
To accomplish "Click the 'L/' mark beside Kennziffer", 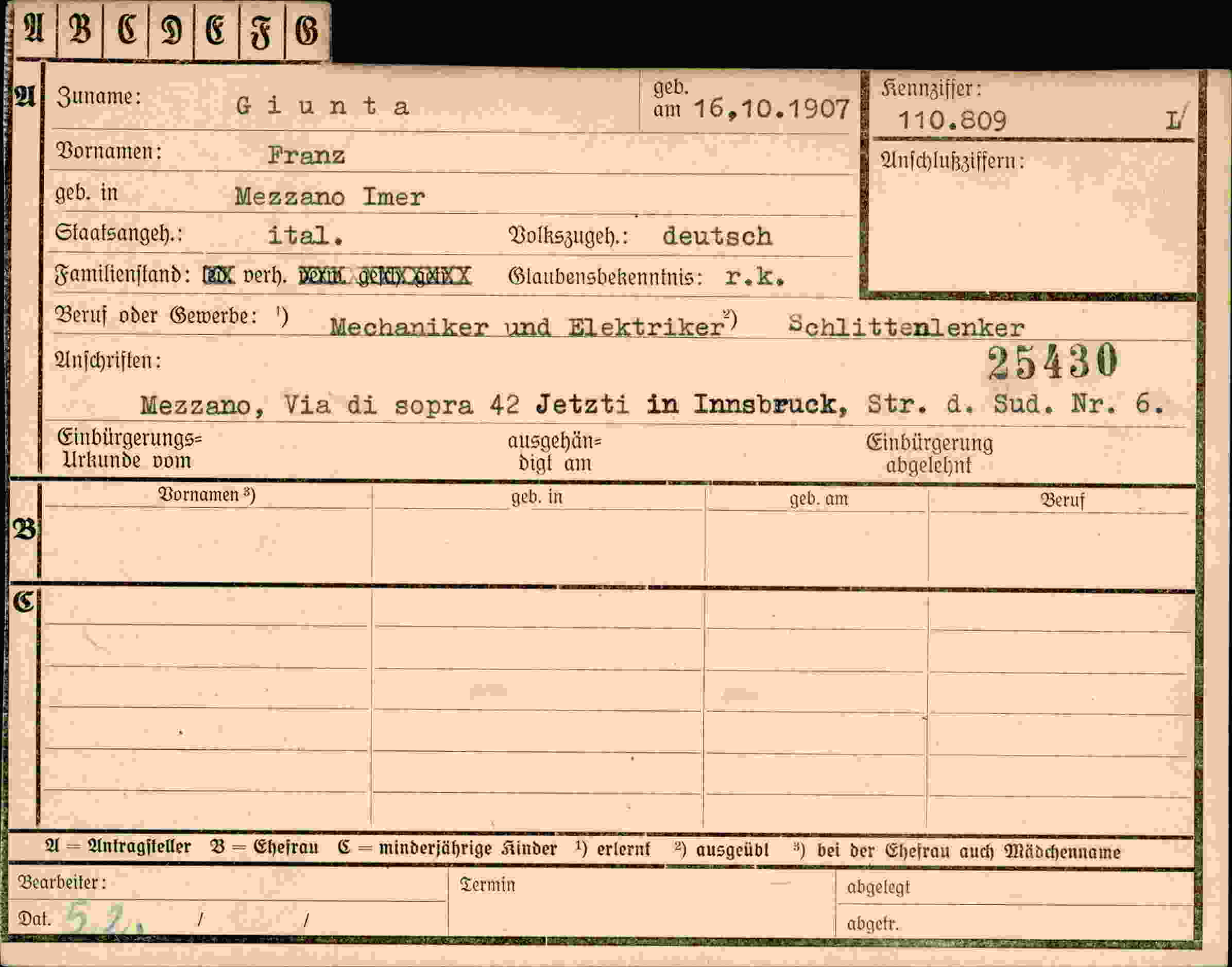I will click(x=1177, y=118).
